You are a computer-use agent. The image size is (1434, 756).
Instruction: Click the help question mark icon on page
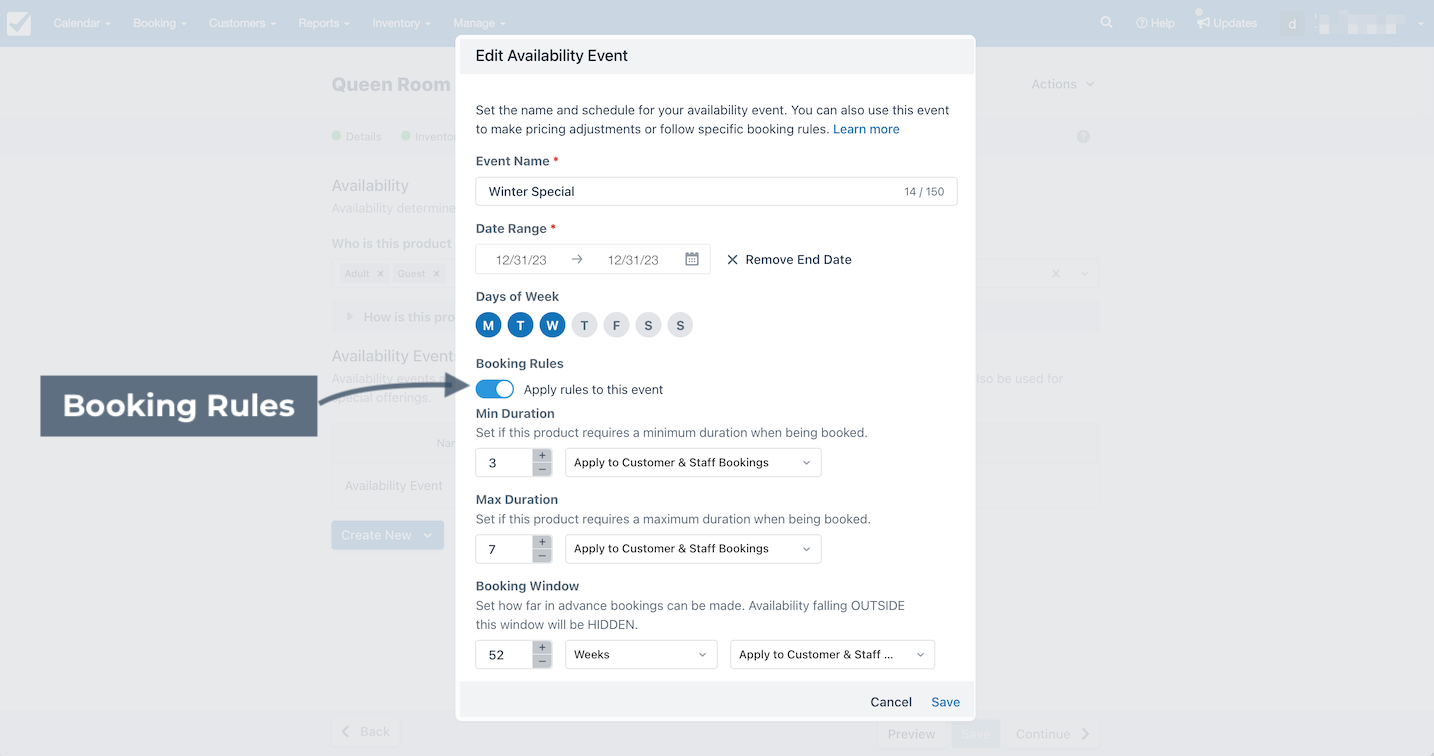tap(1083, 136)
